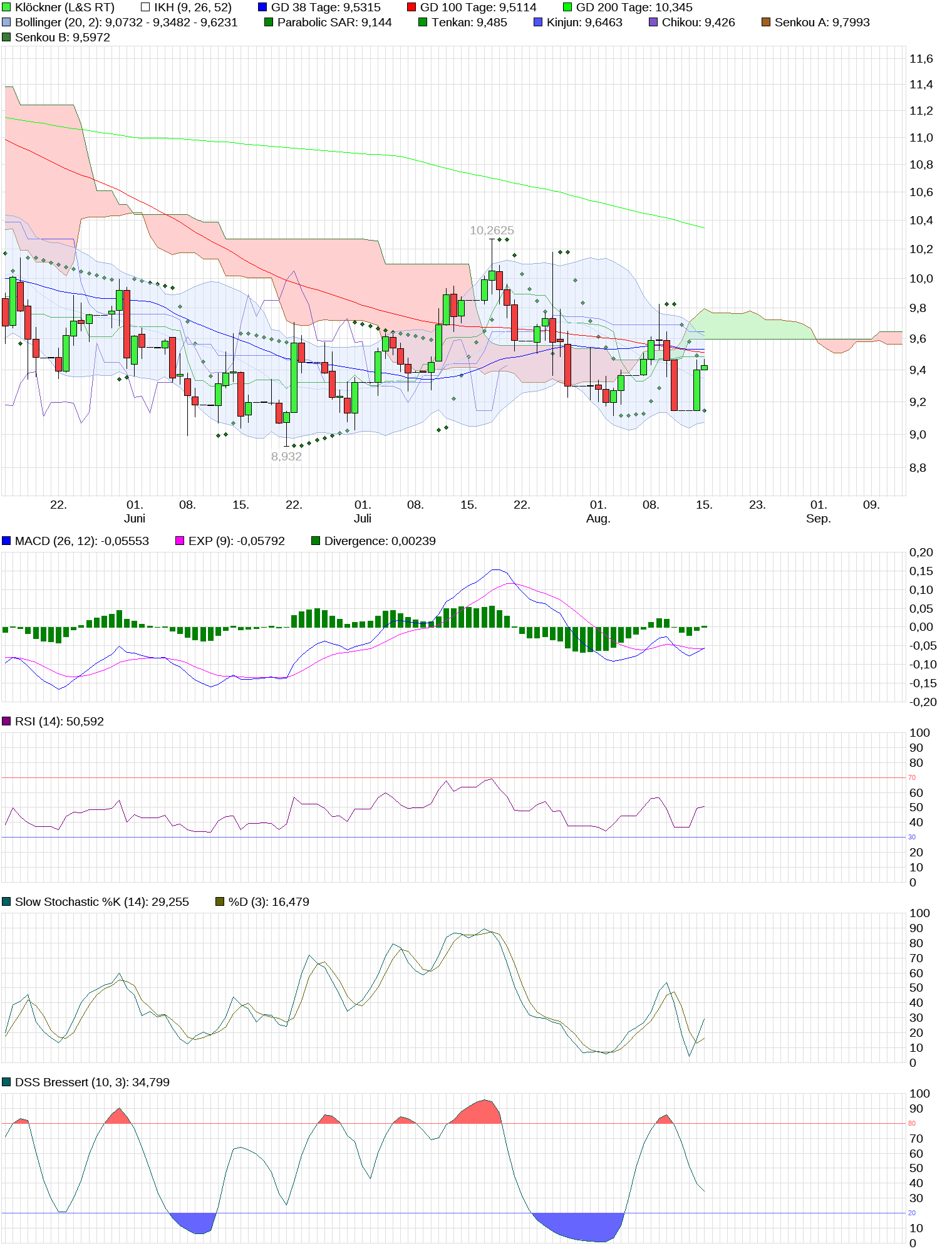The image size is (952, 1256).
Task: Click the magenta EXP (9) legend swatch
Action: (180, 541)
